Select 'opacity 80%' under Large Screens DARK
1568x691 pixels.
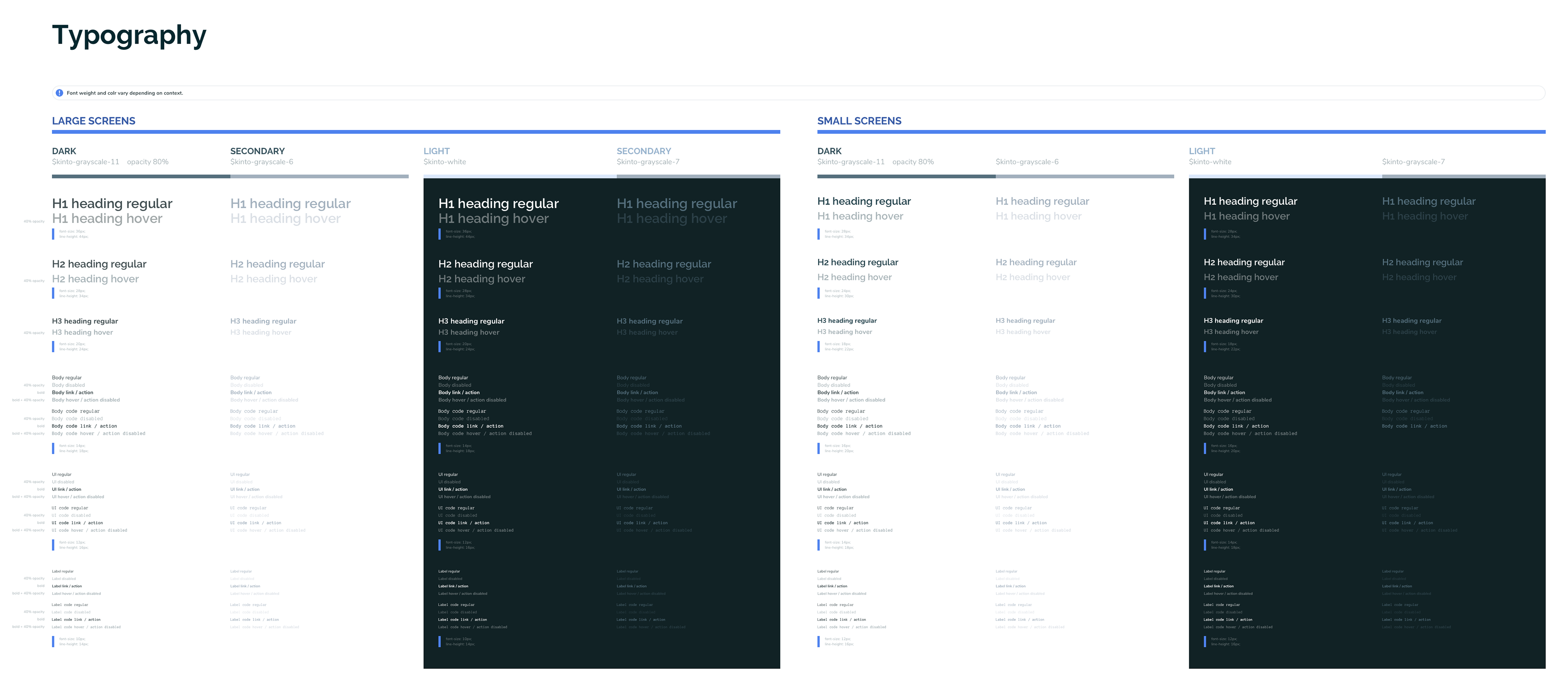148,162
